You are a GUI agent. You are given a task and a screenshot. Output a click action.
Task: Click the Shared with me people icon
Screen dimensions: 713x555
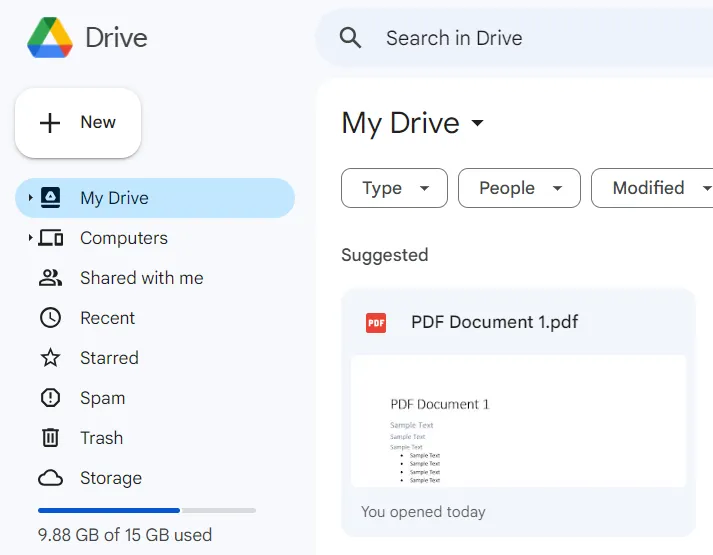51,278
